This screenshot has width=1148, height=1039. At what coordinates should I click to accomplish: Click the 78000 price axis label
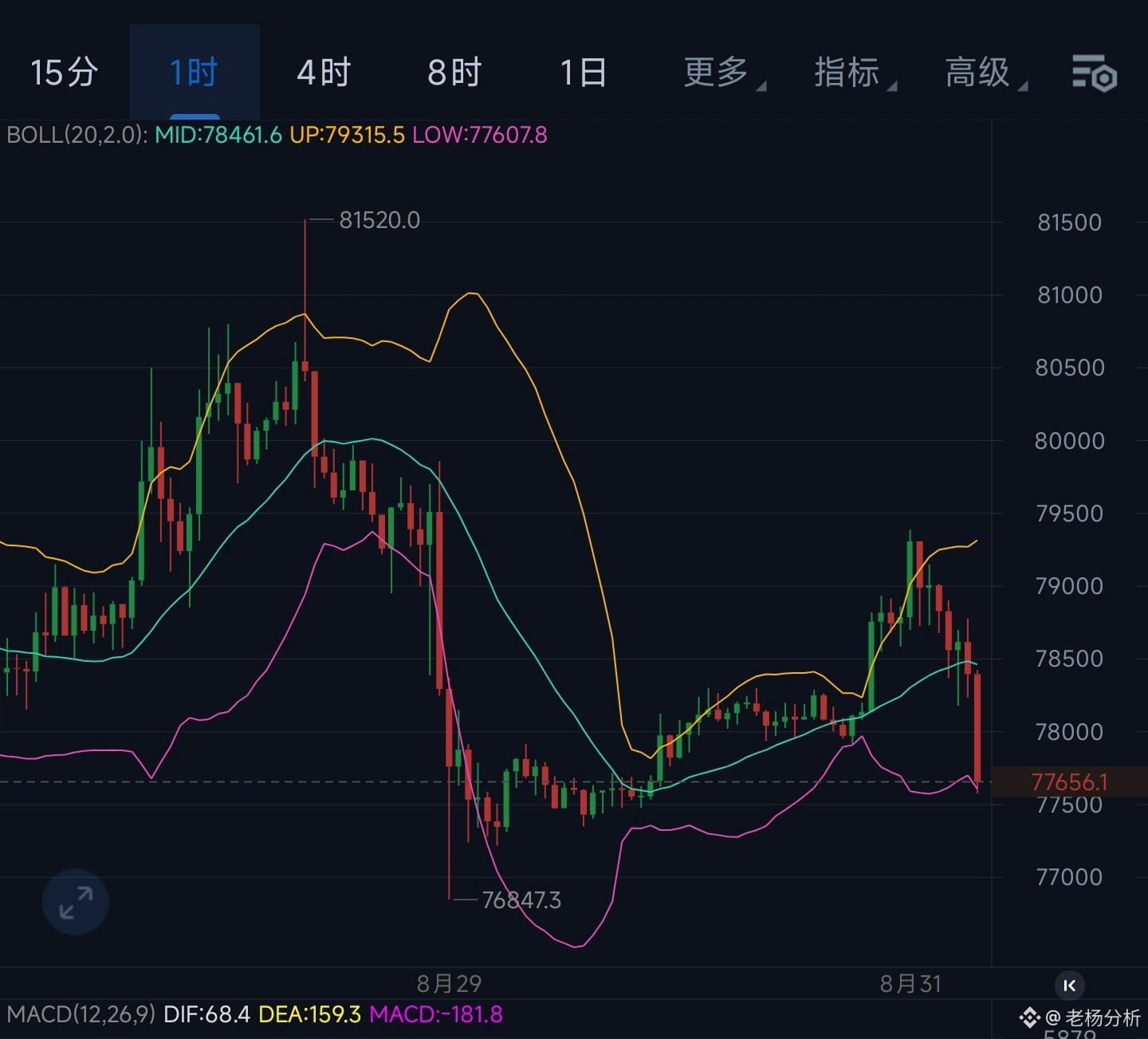1070,732
